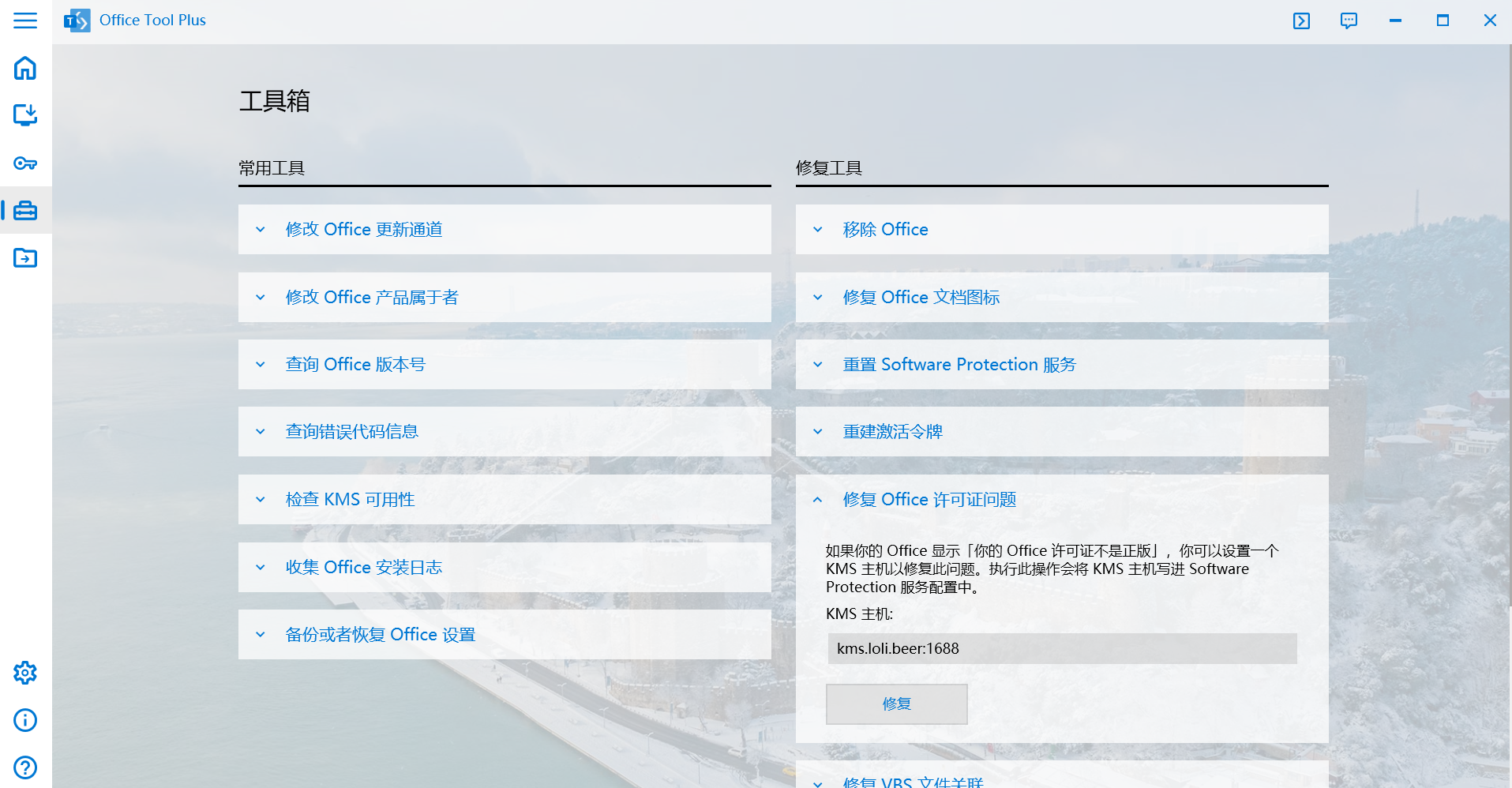Click 修复 Office 许可证问题 title
Image resolution: width=1512 pixels, height=788 pixels.
click(930, 500)
